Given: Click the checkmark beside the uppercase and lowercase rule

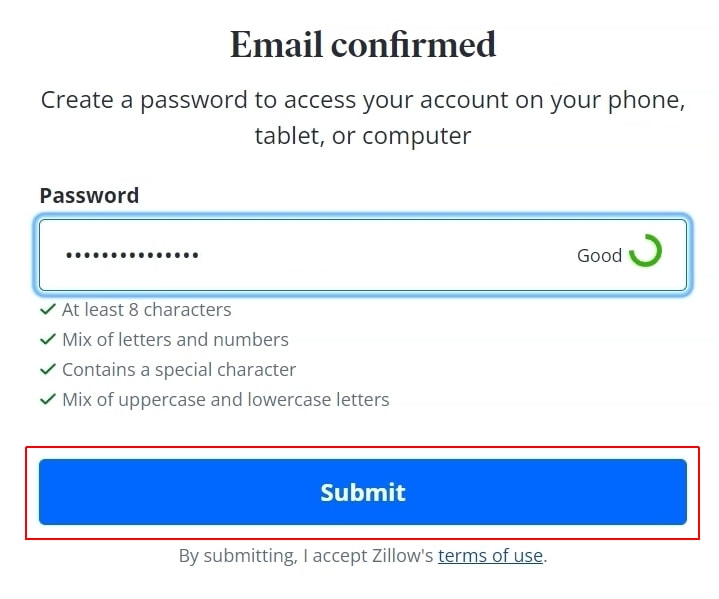Looking at the screenshot, I should [x=47, y=400].
